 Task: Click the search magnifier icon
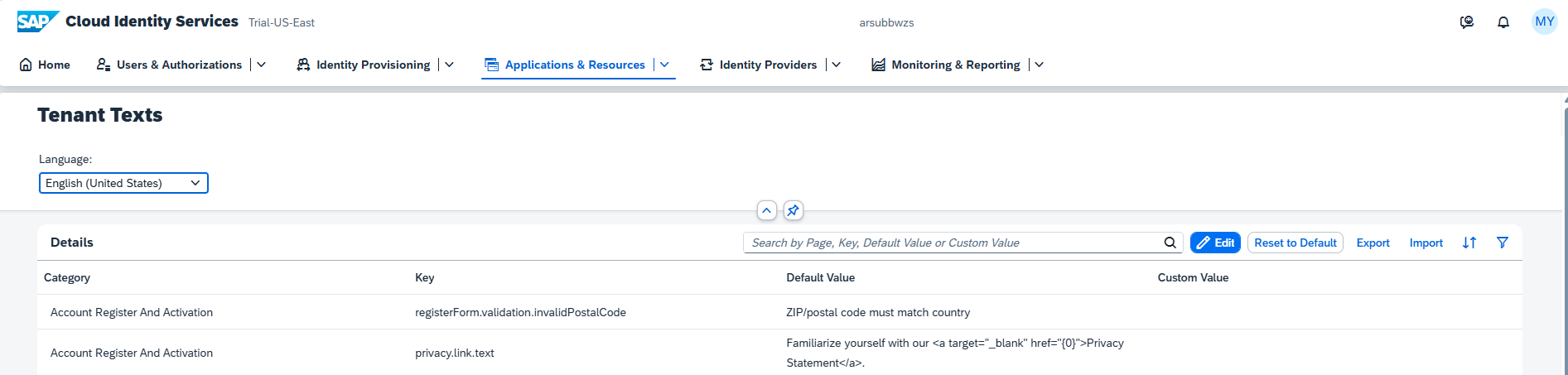[x=1170, y=243]
